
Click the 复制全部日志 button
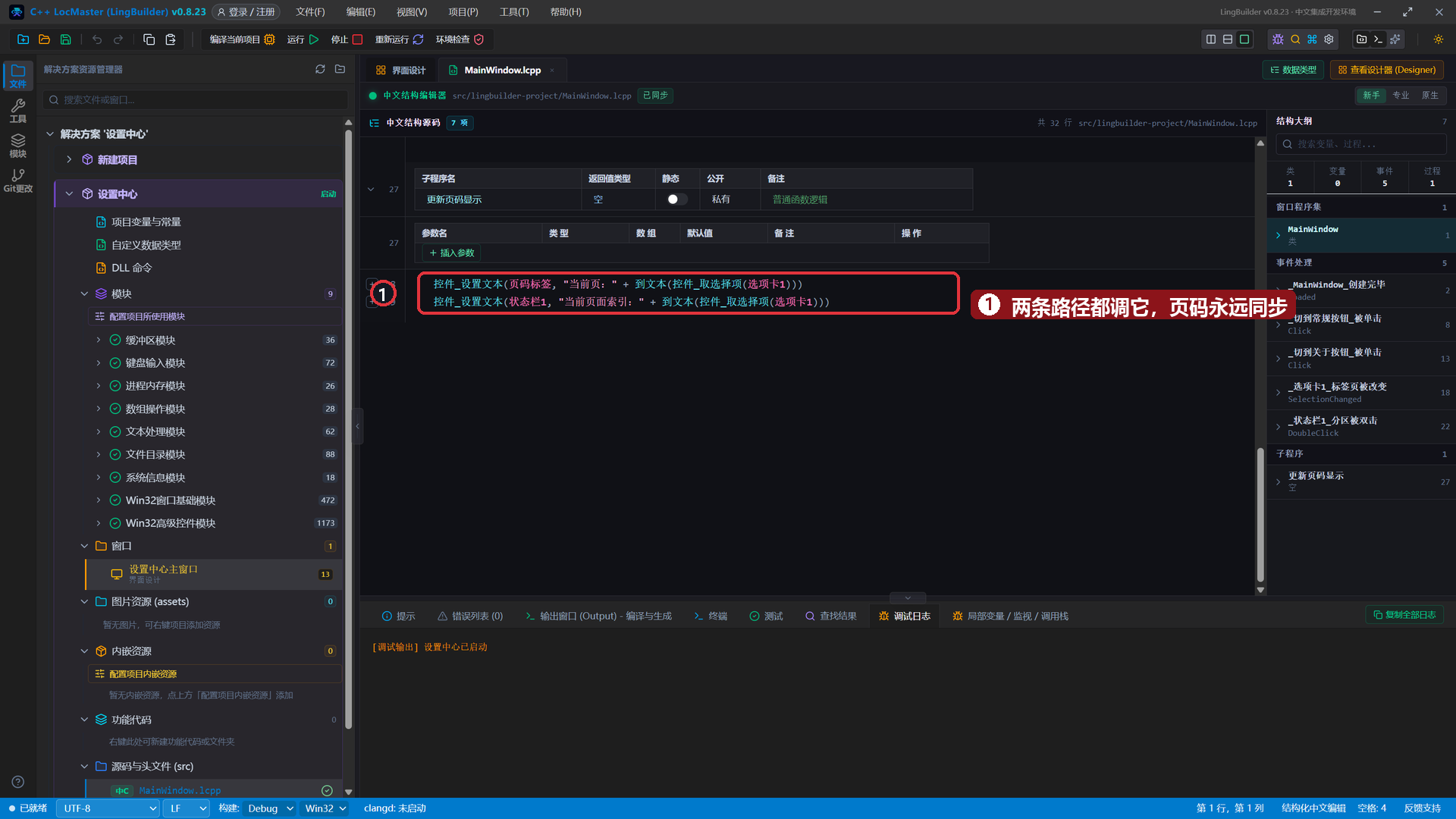coord(1404,615)
